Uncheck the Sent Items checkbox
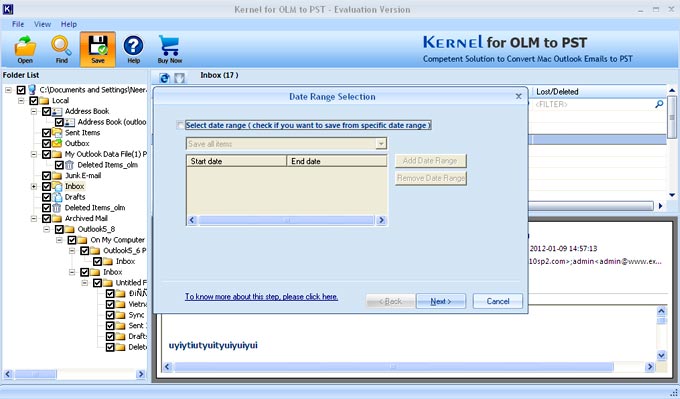This screenshot has width=680, height=399. (46, 133)
